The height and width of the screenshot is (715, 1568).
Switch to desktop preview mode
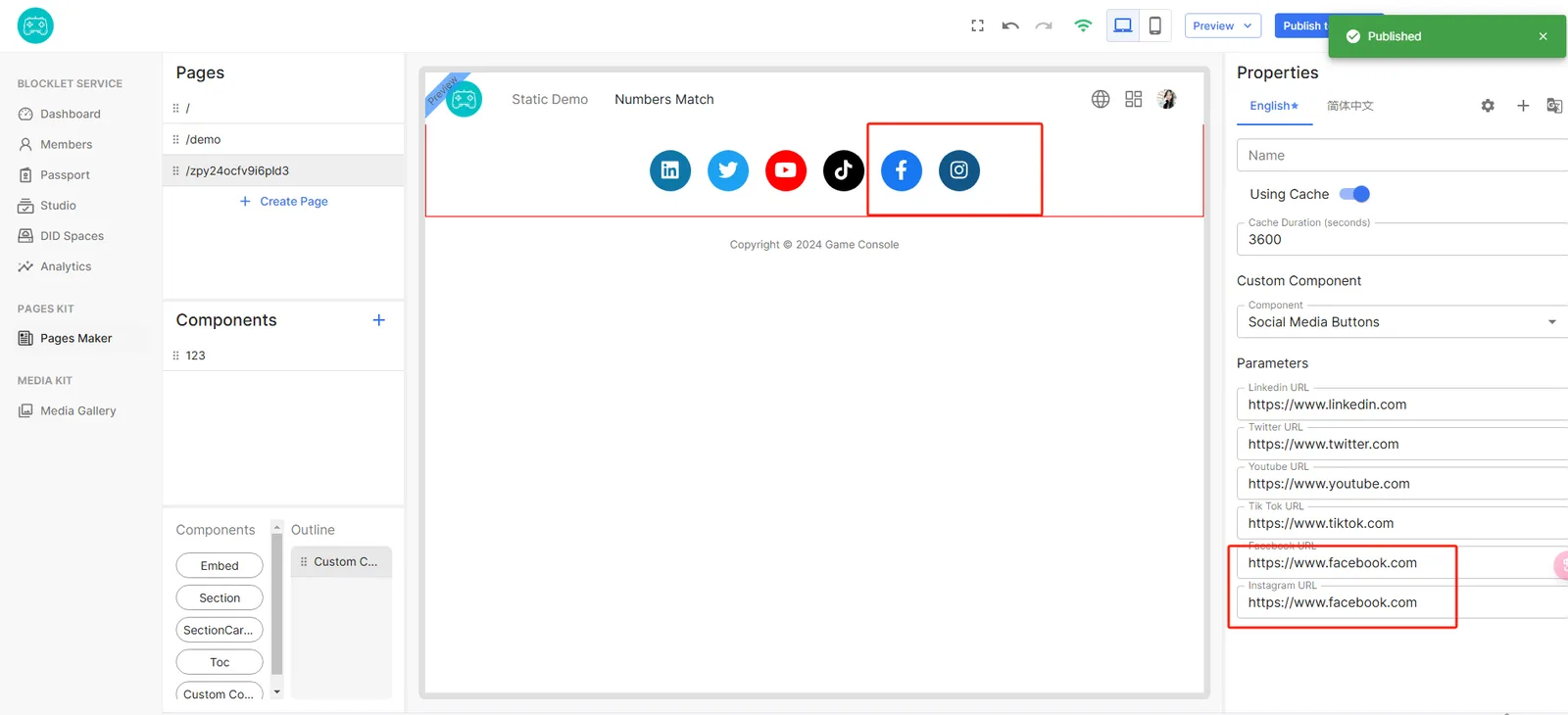tap(1123, 26)
